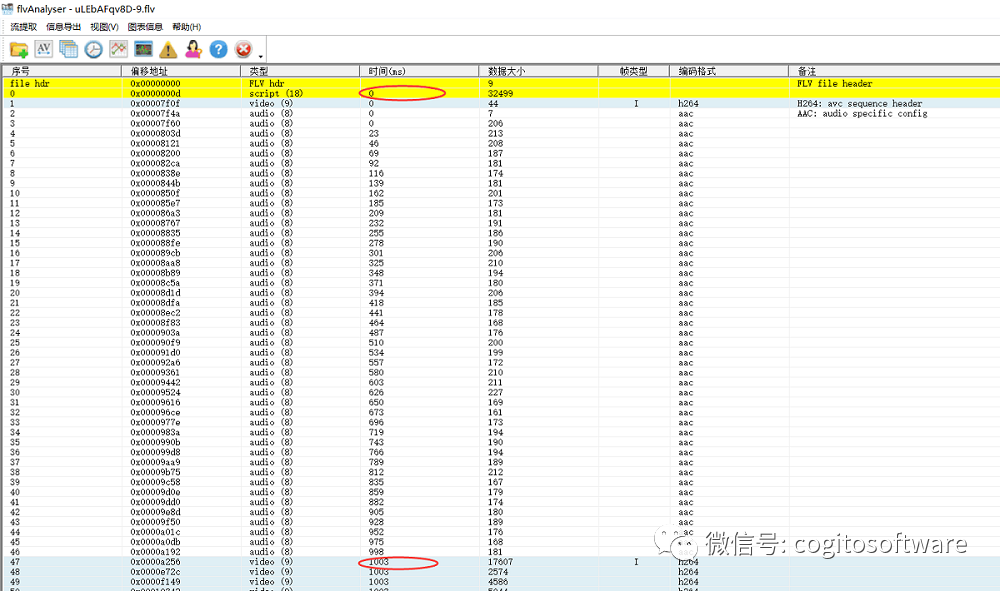This screenshot has height=591, width=1000.
Task: Open the 图表信息 menu
Action: [x=145, y=27]
